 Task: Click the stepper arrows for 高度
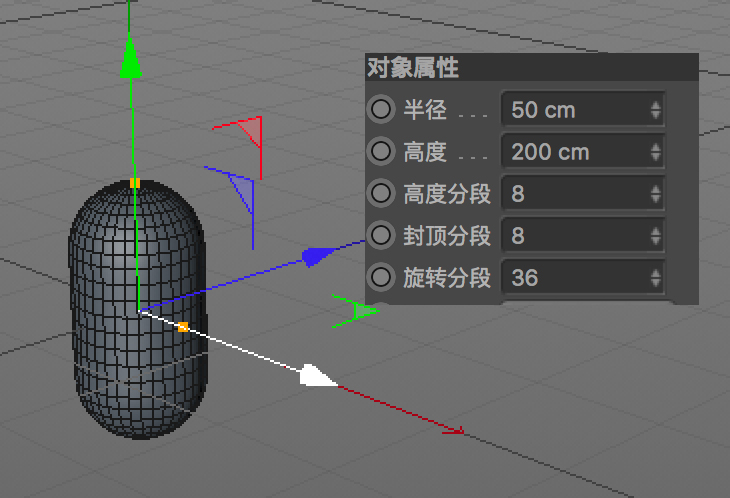(656, 152)
